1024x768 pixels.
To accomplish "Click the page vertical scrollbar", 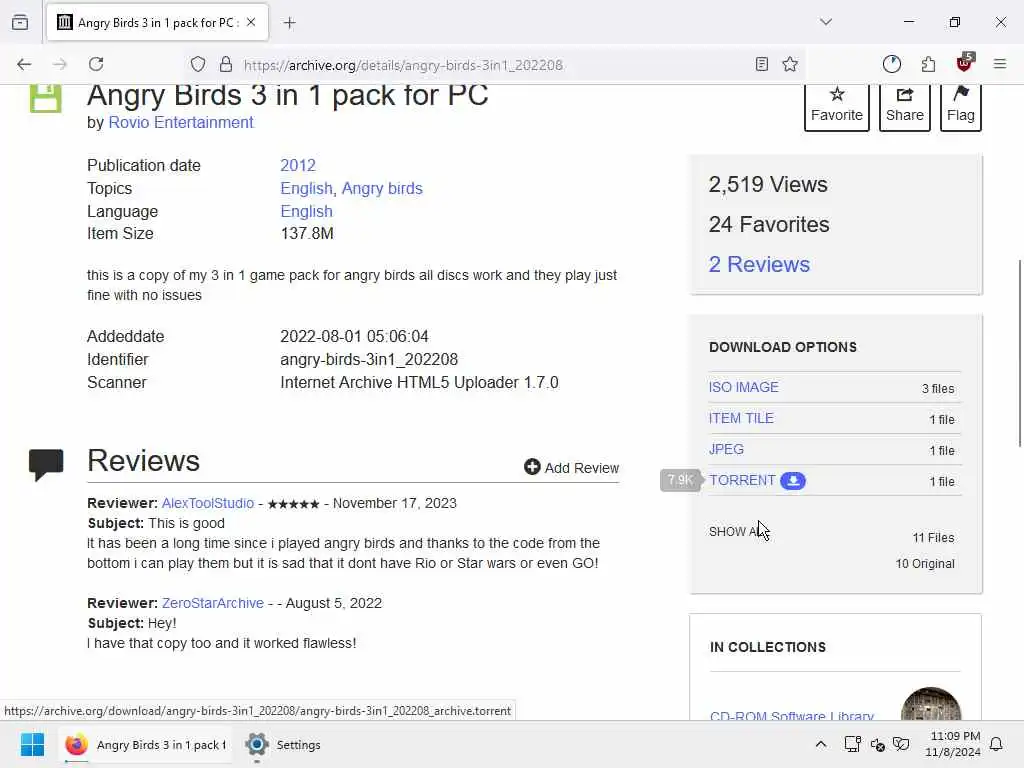I will [1019, 353].
